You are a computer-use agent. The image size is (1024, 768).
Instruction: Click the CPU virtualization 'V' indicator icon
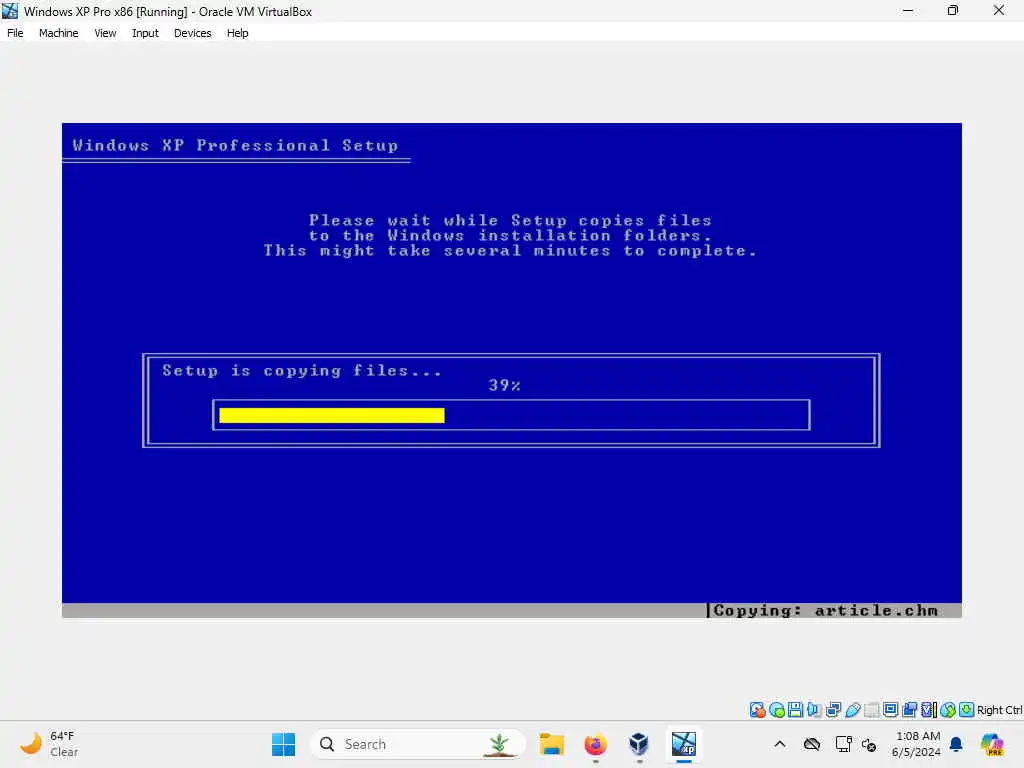pyautogui.click(x=929, y=710)
